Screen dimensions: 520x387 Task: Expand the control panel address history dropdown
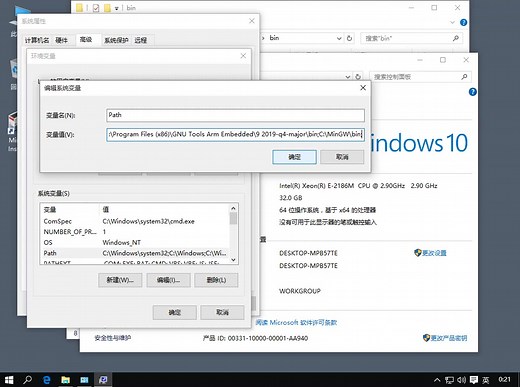pyautogui.click(x=348, y=77)
